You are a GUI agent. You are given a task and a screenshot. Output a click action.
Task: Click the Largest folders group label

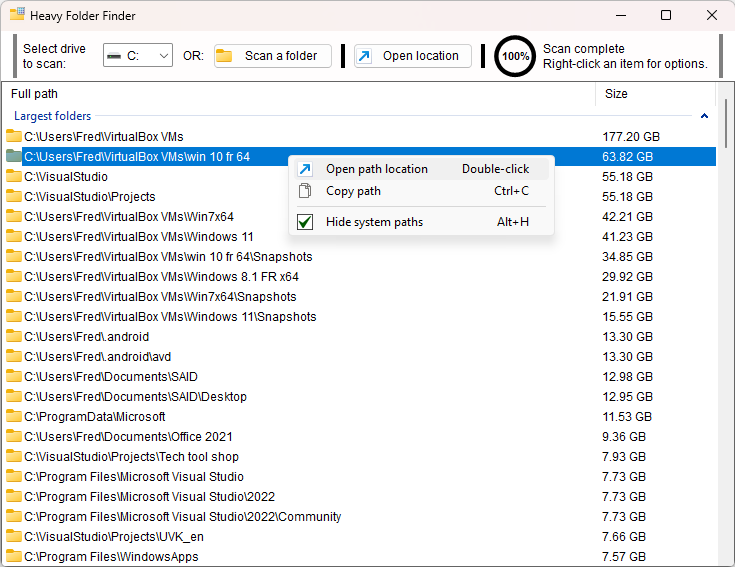(x=52, y=116)
